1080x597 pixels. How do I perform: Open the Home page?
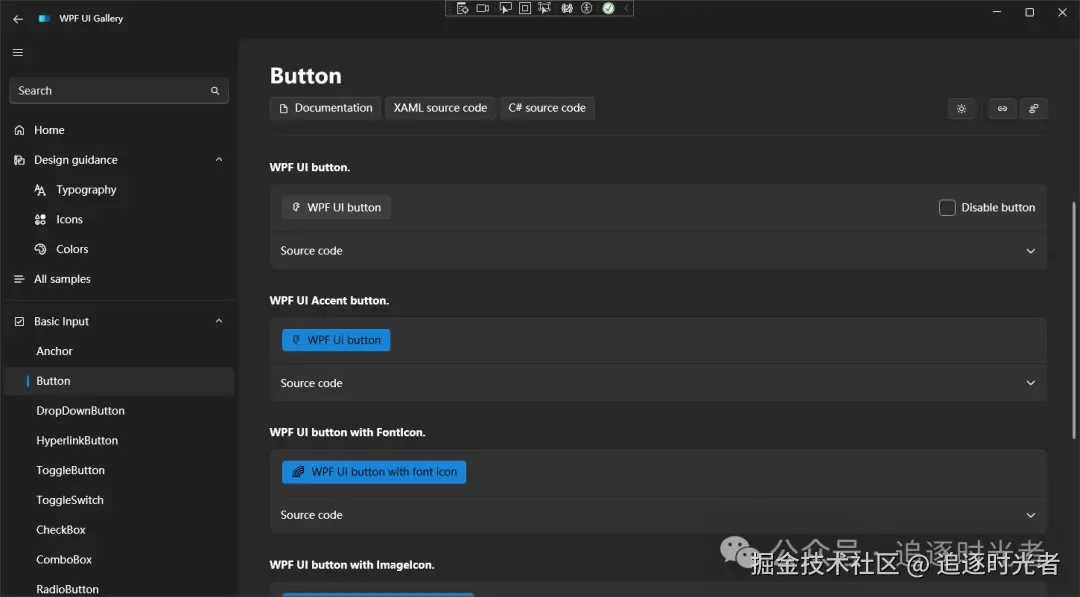[x=119, y=130]
